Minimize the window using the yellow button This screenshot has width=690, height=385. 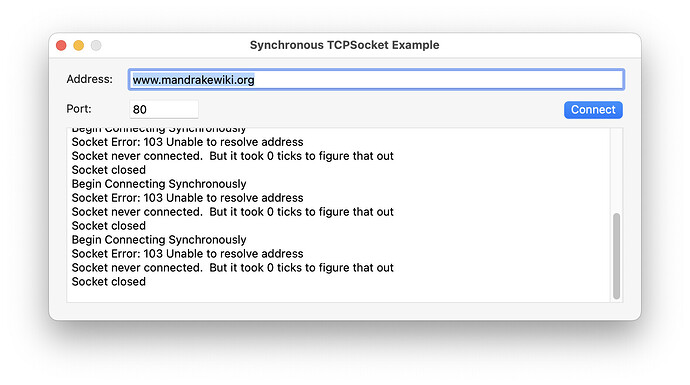pyautogui.click(x=79, y=45)
